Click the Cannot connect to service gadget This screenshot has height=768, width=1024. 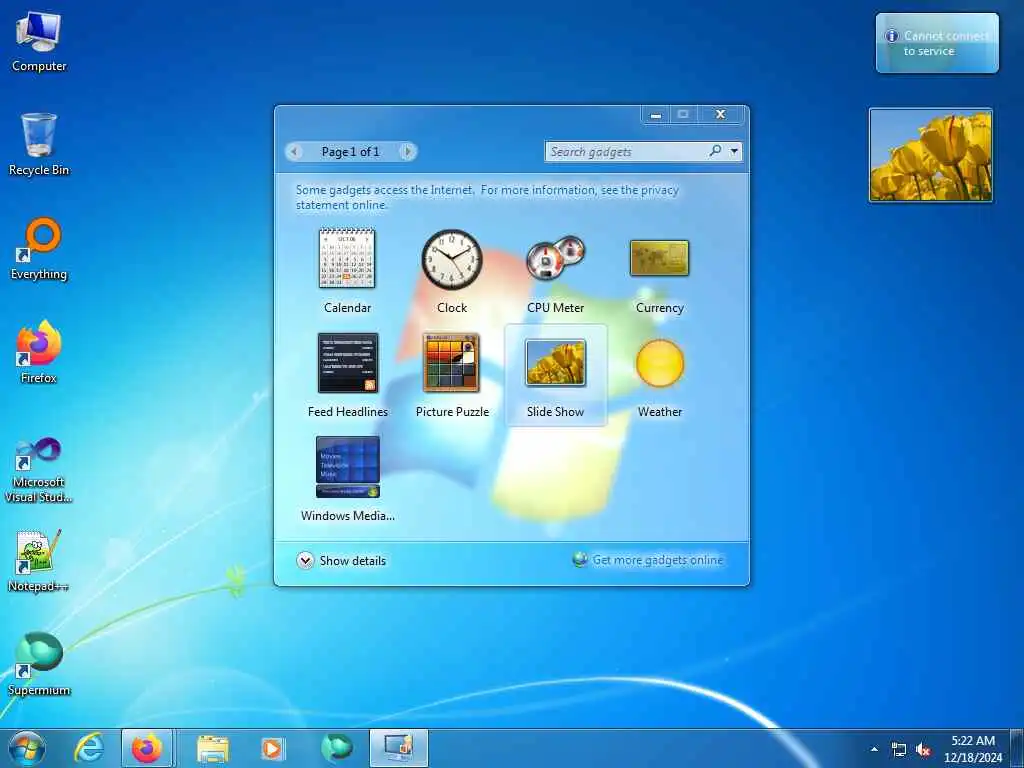[x=937, y=43]
